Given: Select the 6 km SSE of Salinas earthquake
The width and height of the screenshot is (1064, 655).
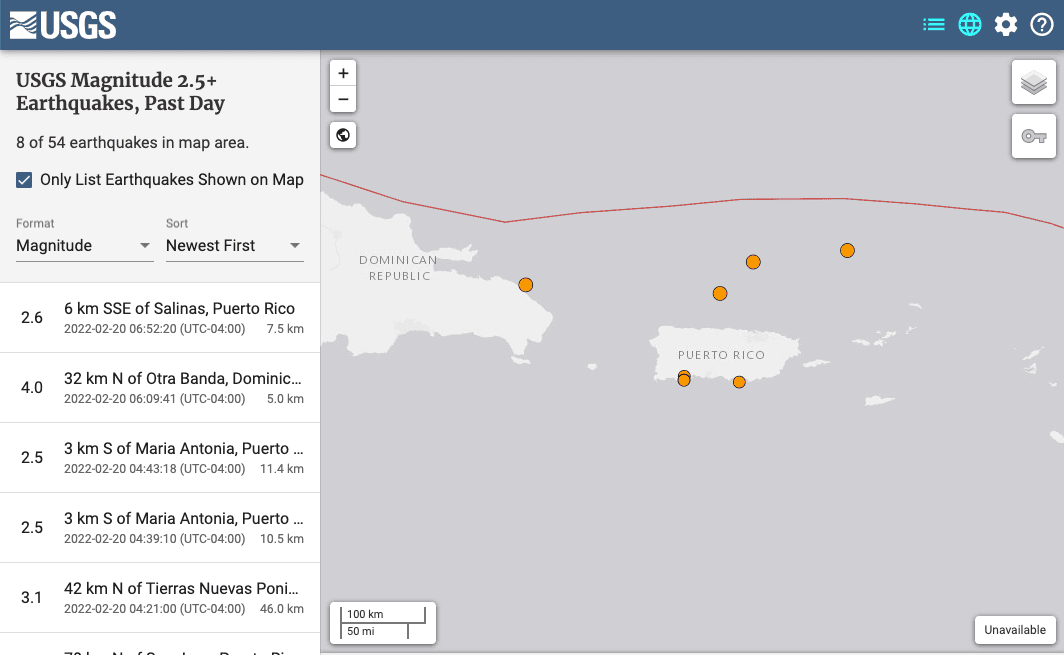Looking at the screenshot, I should coord(160,318).
